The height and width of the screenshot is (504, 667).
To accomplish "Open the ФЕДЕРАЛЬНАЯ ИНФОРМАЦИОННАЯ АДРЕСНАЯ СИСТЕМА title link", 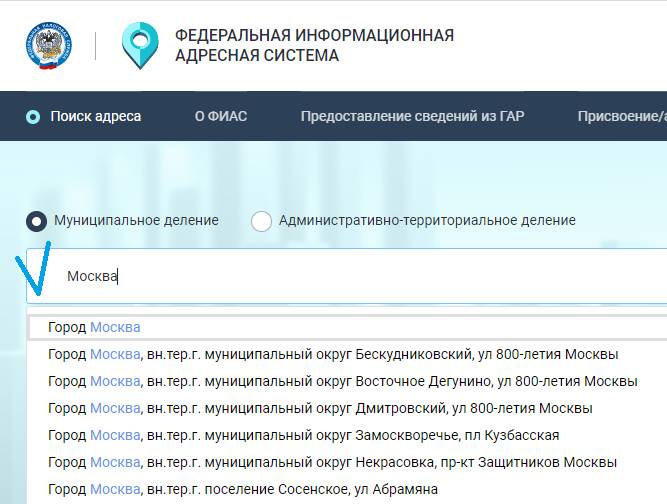I will click(x=314, y=46).
